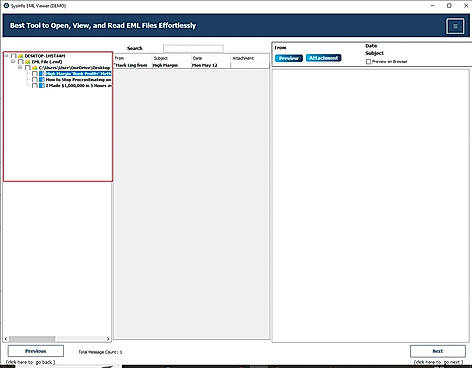The width and height of the screenshot is (472, 368).
Task: Click the email icon beside I Made $1,000,000
Action: point(42,86)
